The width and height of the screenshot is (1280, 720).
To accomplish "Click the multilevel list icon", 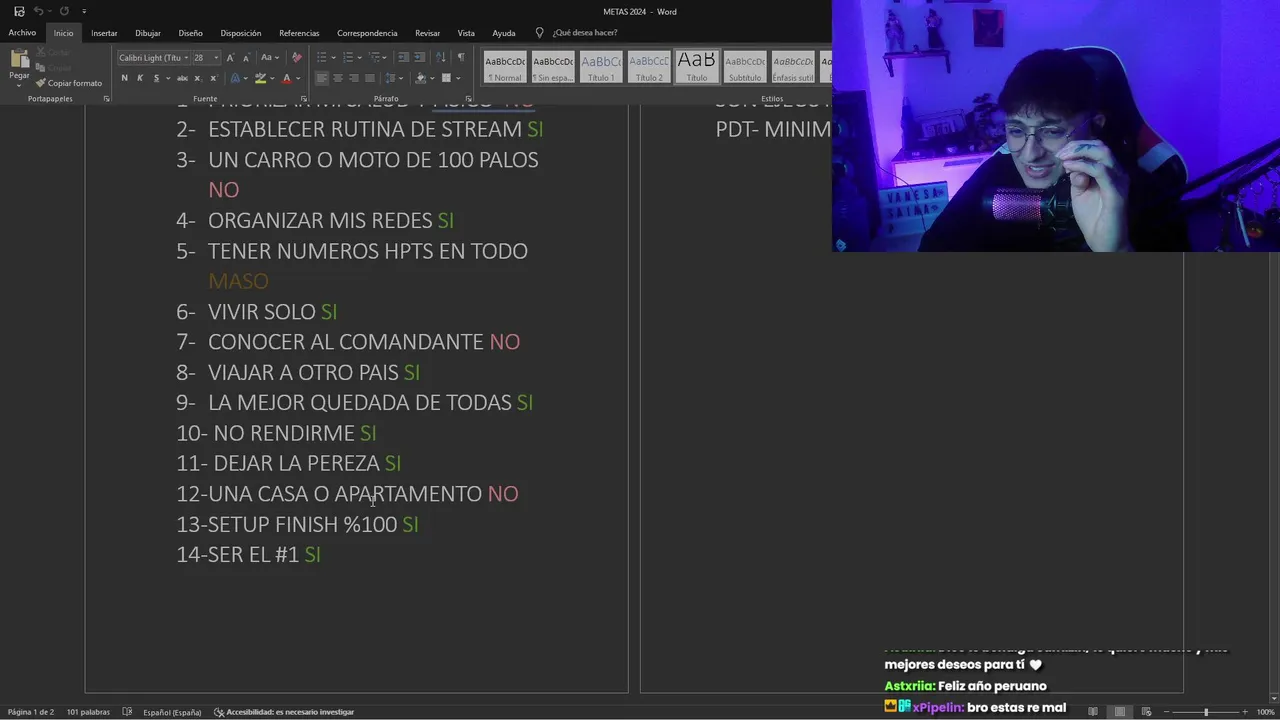I will [x=375, y=57].
